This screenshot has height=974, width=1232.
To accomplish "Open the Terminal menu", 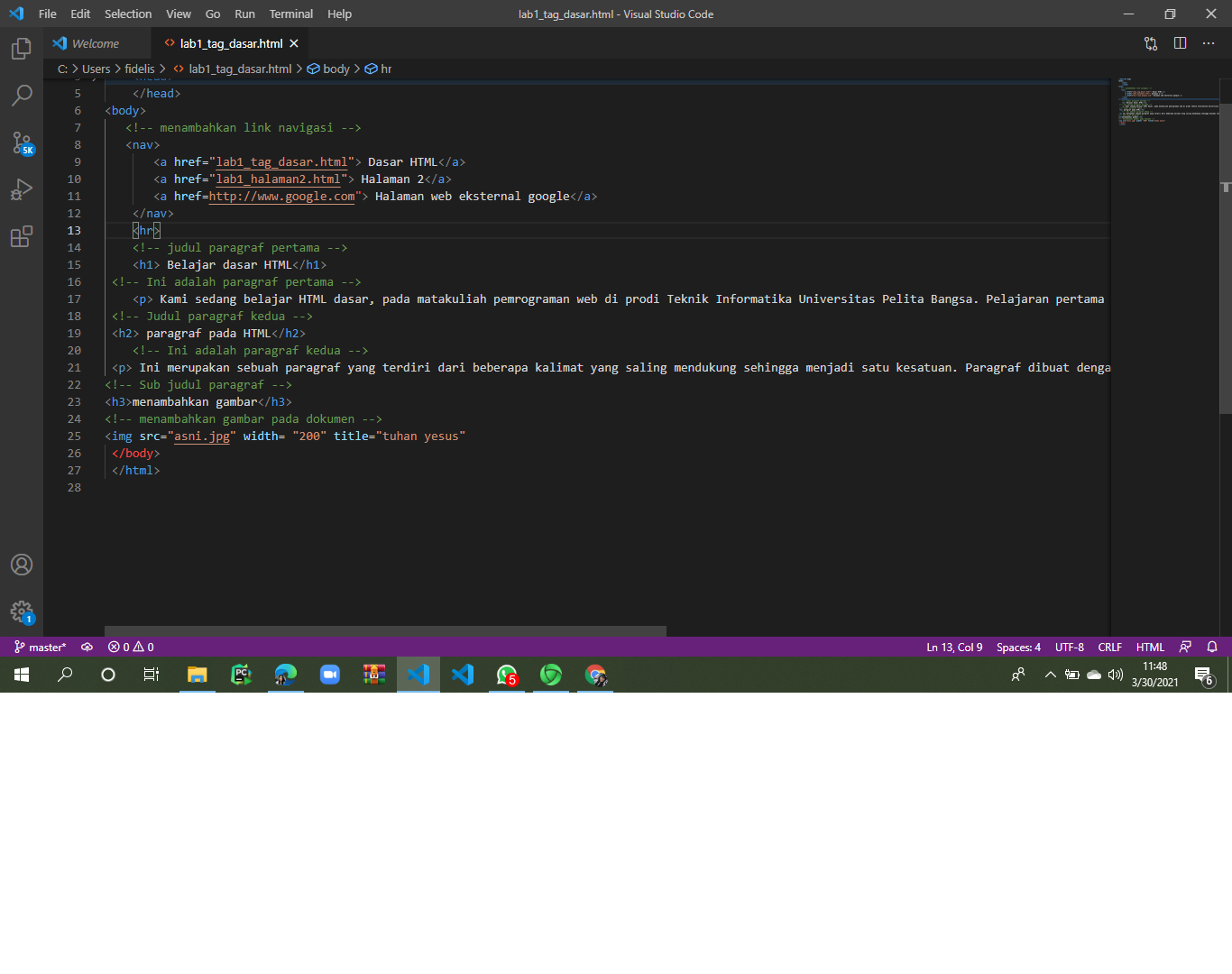I will pyautogui.click(x=290, y=14).
